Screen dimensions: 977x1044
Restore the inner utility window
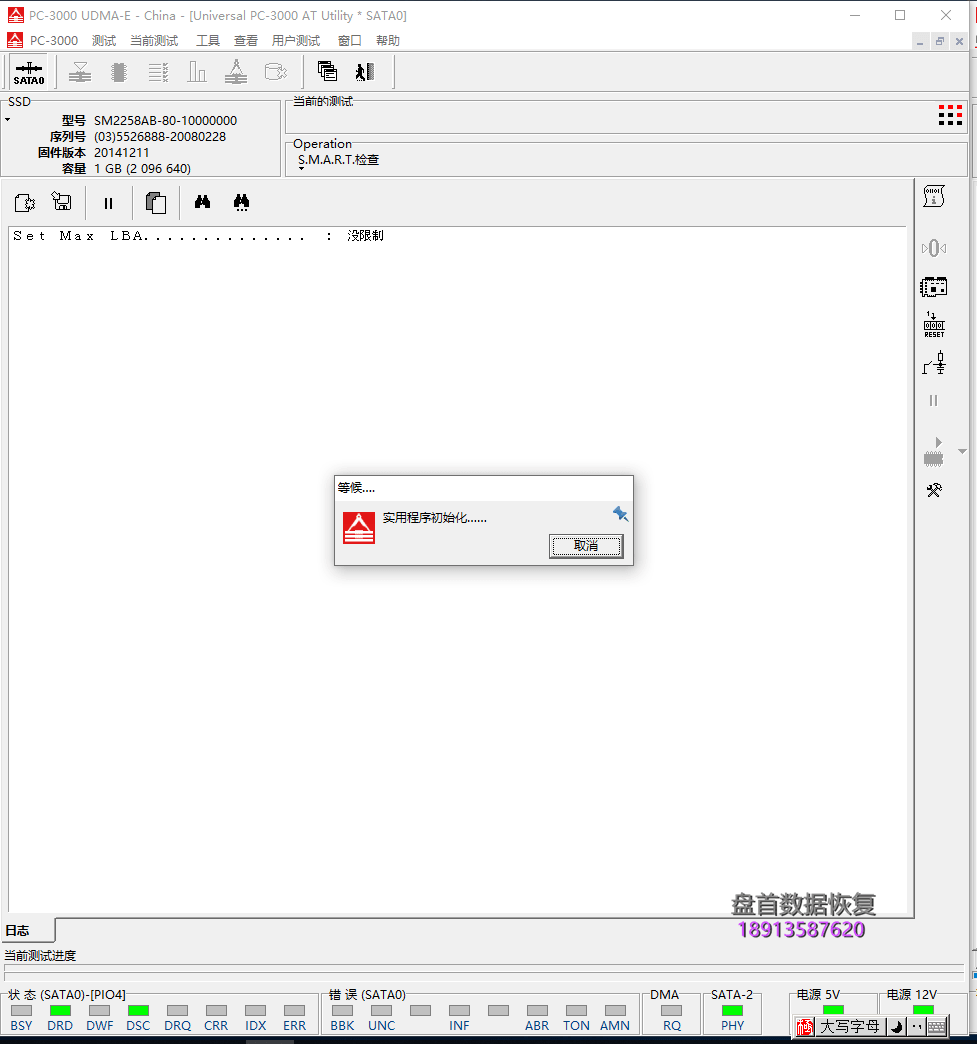pos(940,41)
